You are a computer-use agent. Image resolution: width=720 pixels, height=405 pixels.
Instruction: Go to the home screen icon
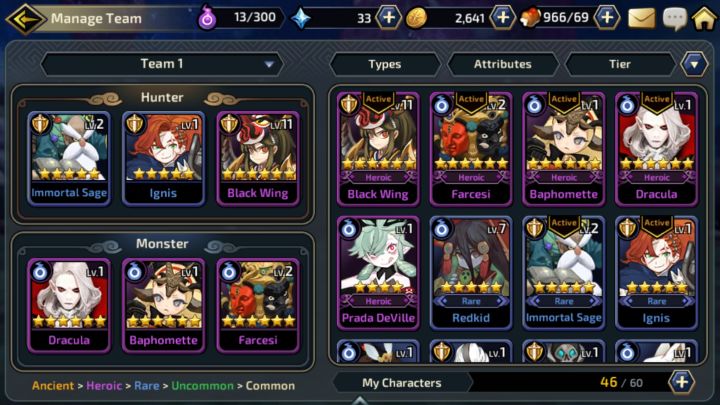(x=704, y=18)
